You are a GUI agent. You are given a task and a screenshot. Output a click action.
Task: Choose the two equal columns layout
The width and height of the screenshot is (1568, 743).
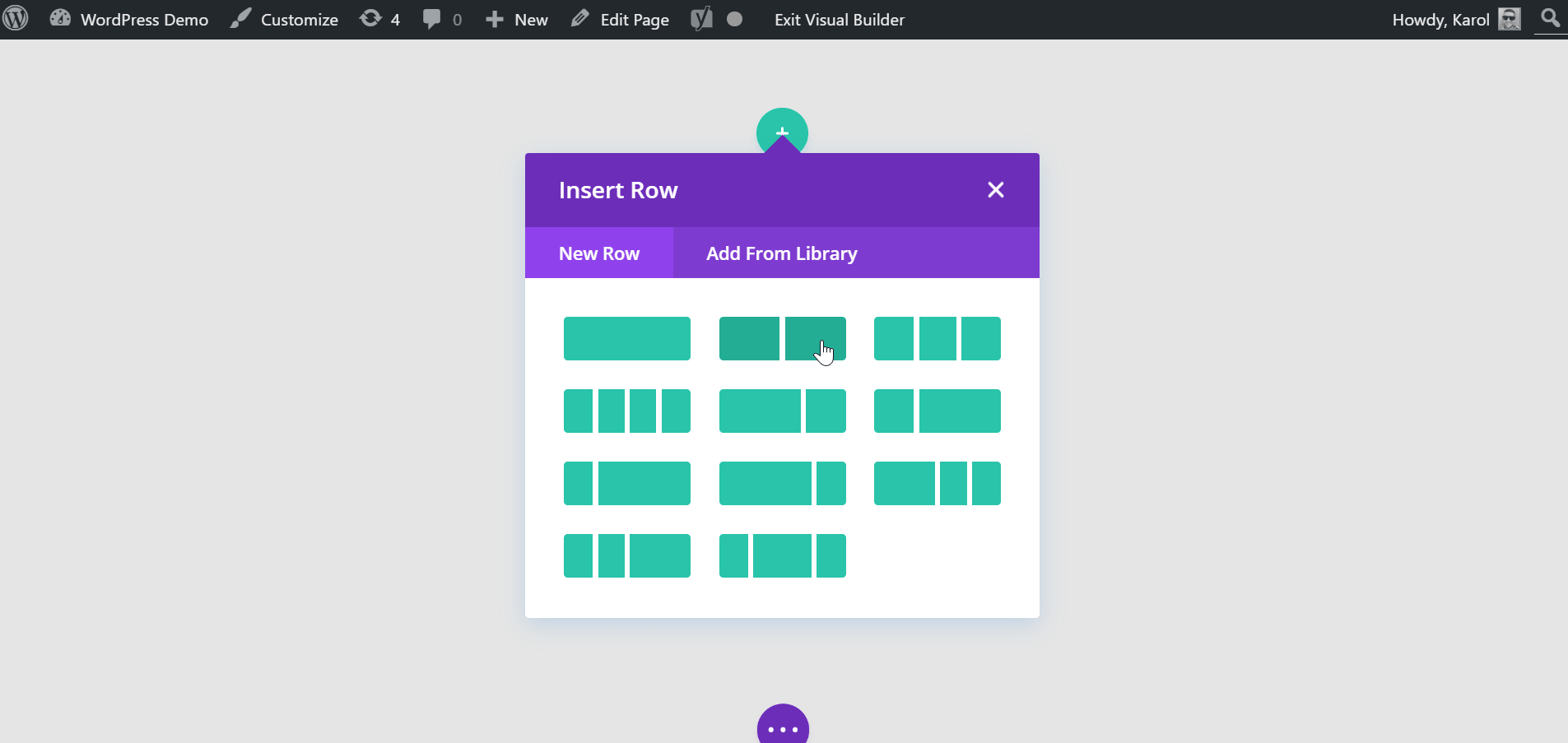coord(782,339)
